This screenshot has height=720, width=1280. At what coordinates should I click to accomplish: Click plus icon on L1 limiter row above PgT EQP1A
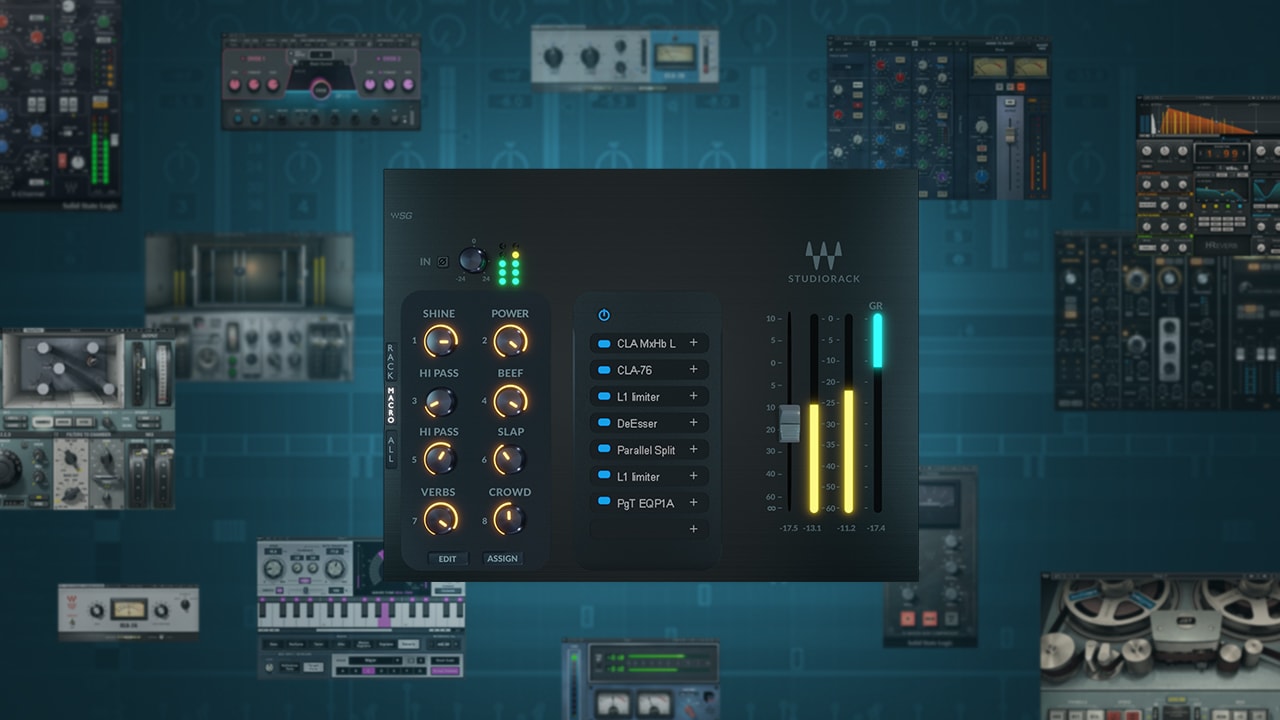click(x=693, y=477)
